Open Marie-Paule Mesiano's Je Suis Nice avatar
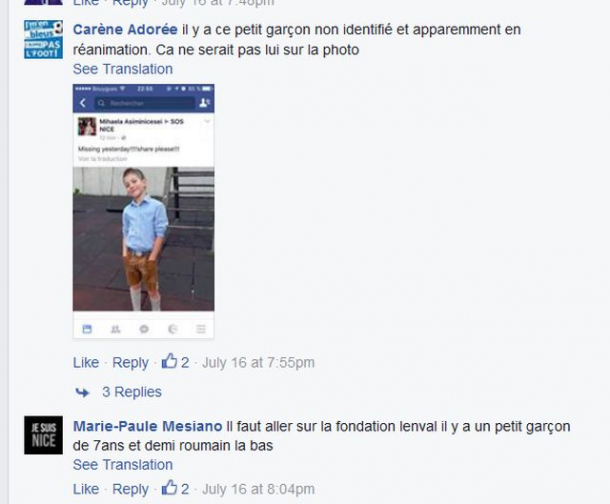Image resolution: width=610 pixels, height=504 pixels. pos(43,435)
